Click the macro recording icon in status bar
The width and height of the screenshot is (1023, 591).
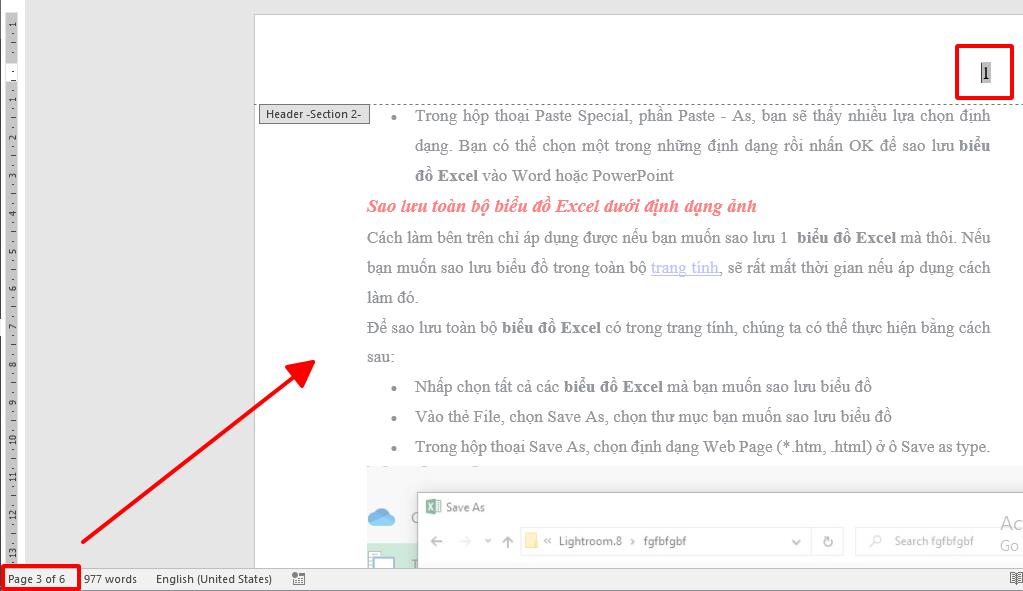[298, 579]
